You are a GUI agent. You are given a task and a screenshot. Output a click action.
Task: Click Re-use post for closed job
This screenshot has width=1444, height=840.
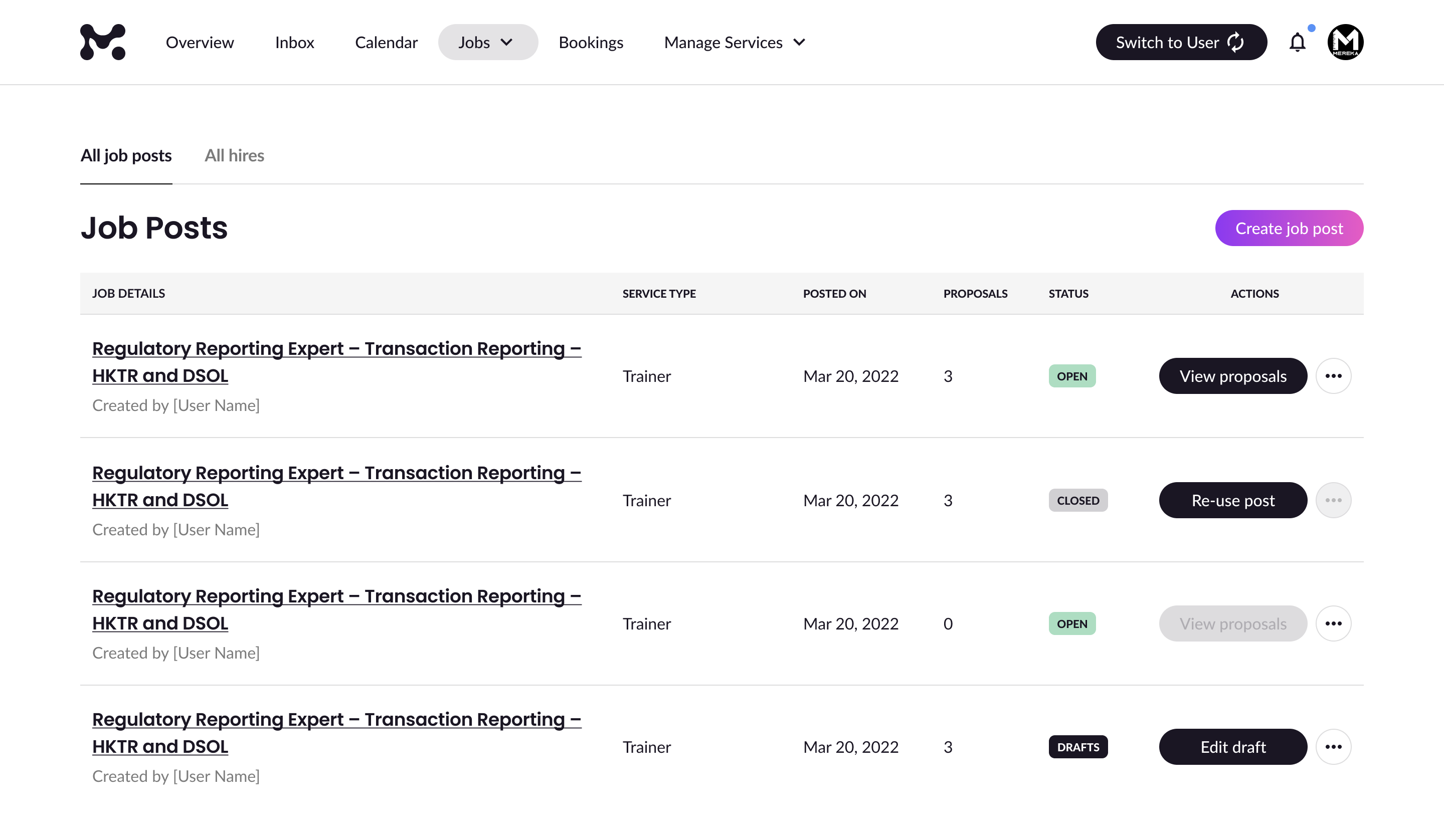coord(1232,500)
